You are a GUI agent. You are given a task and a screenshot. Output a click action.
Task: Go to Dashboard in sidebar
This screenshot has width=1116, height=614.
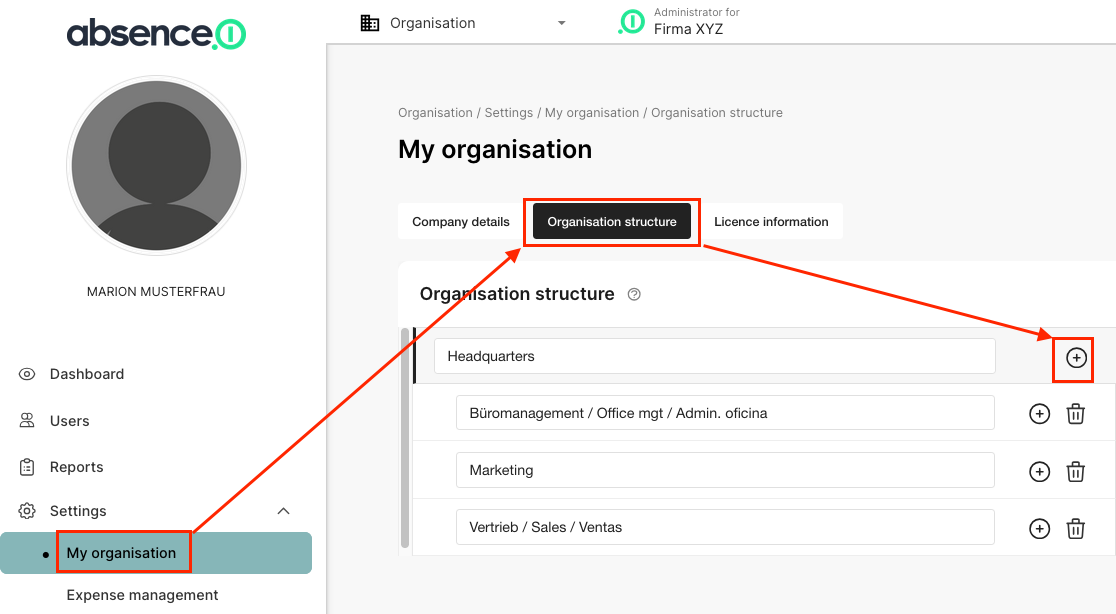point(87,374)
